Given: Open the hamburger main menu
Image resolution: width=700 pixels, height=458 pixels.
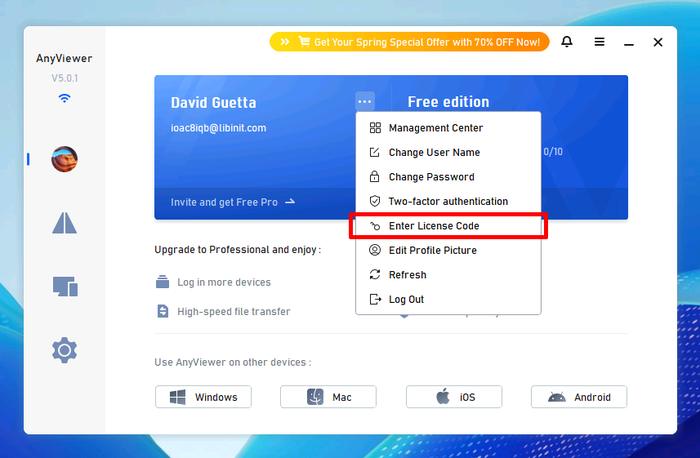Looking at the screenshot, I should pyautogui.click(x=599, y=42).
